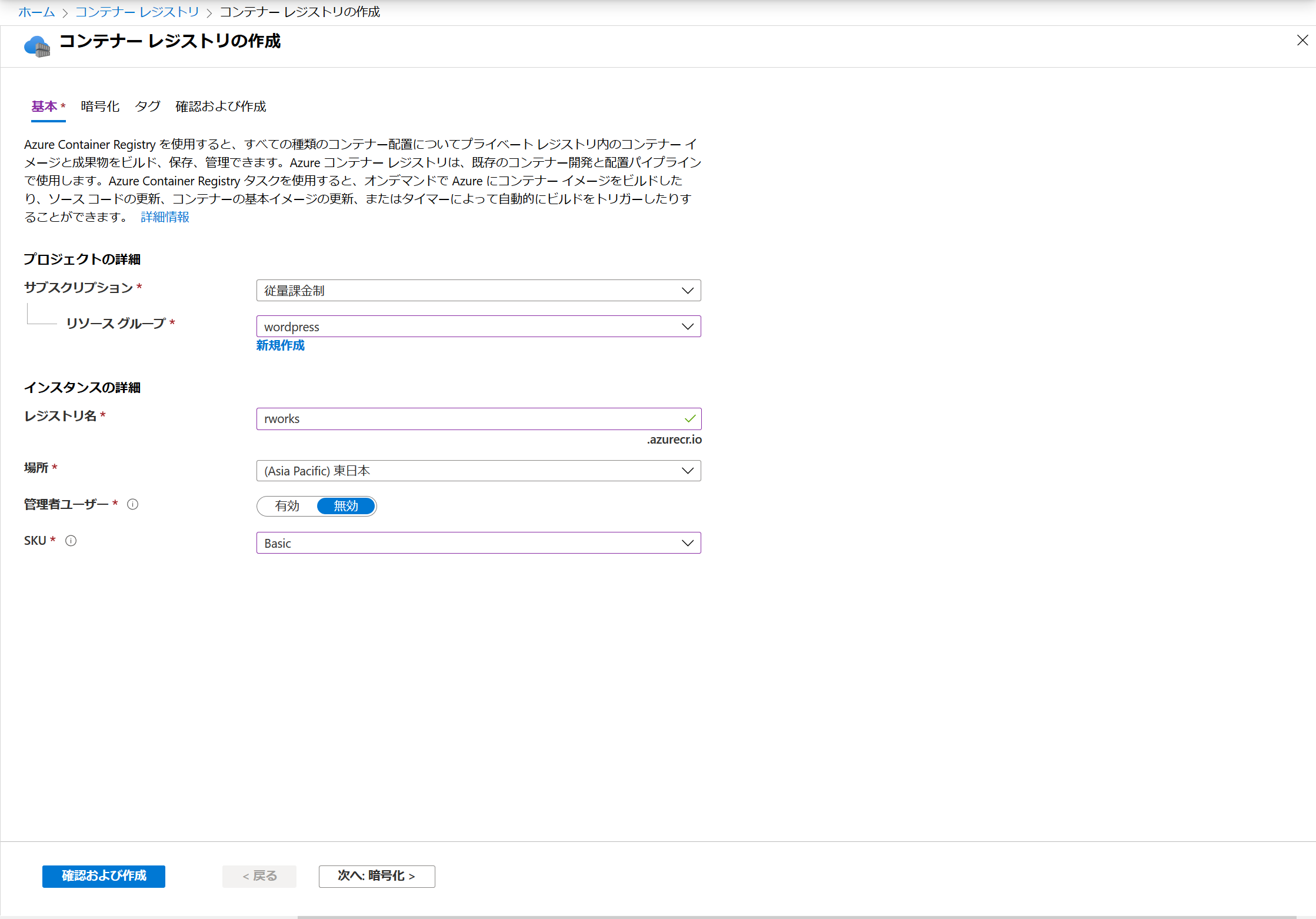Viewport: 1316px width, 919px height.
Task: Click info icon next to SKU
Action: pos(71,541)
